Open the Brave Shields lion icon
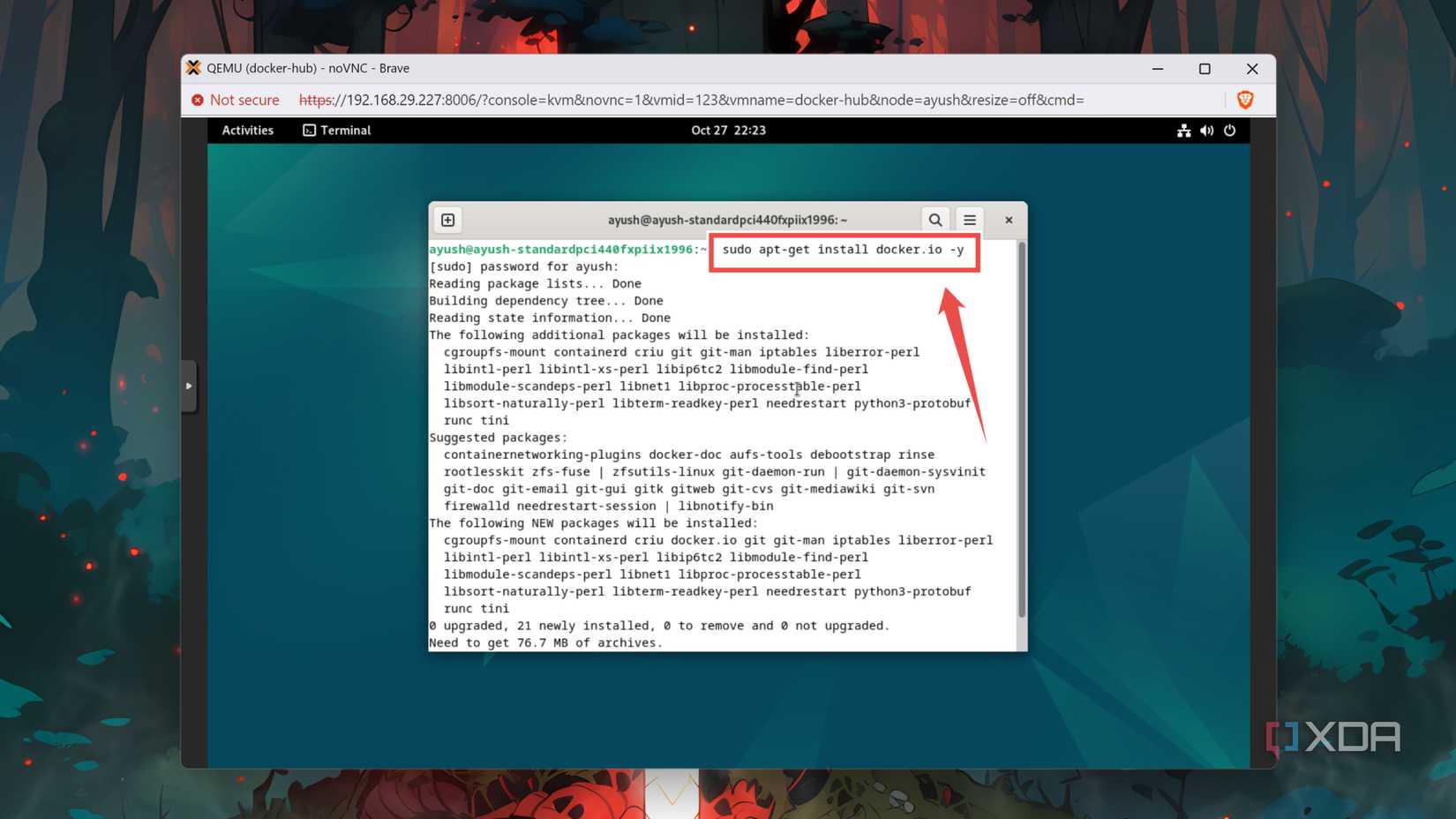The width and height of the screenshot is (1456, 819). pyautogui.click(x=1245, y=100)
